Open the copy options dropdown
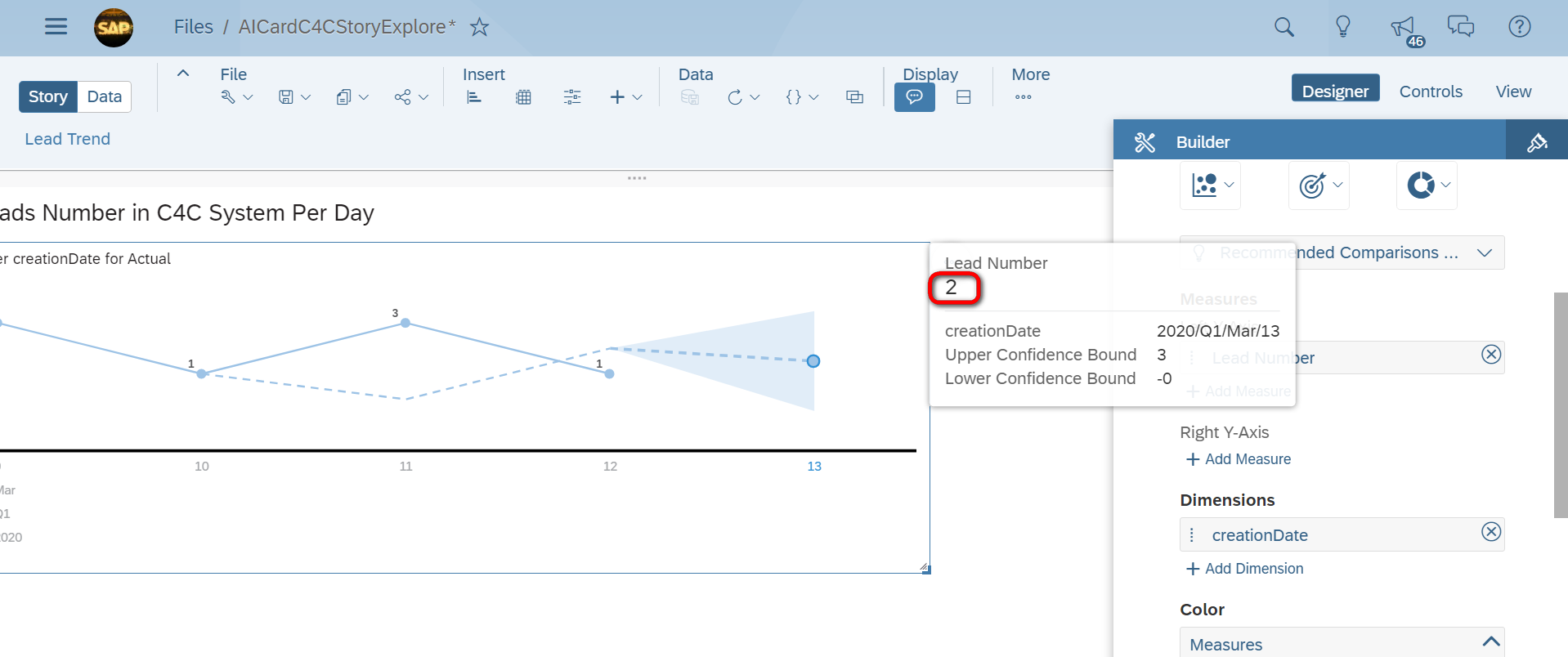The image size is (1568, 657). [x=352, y=97]
